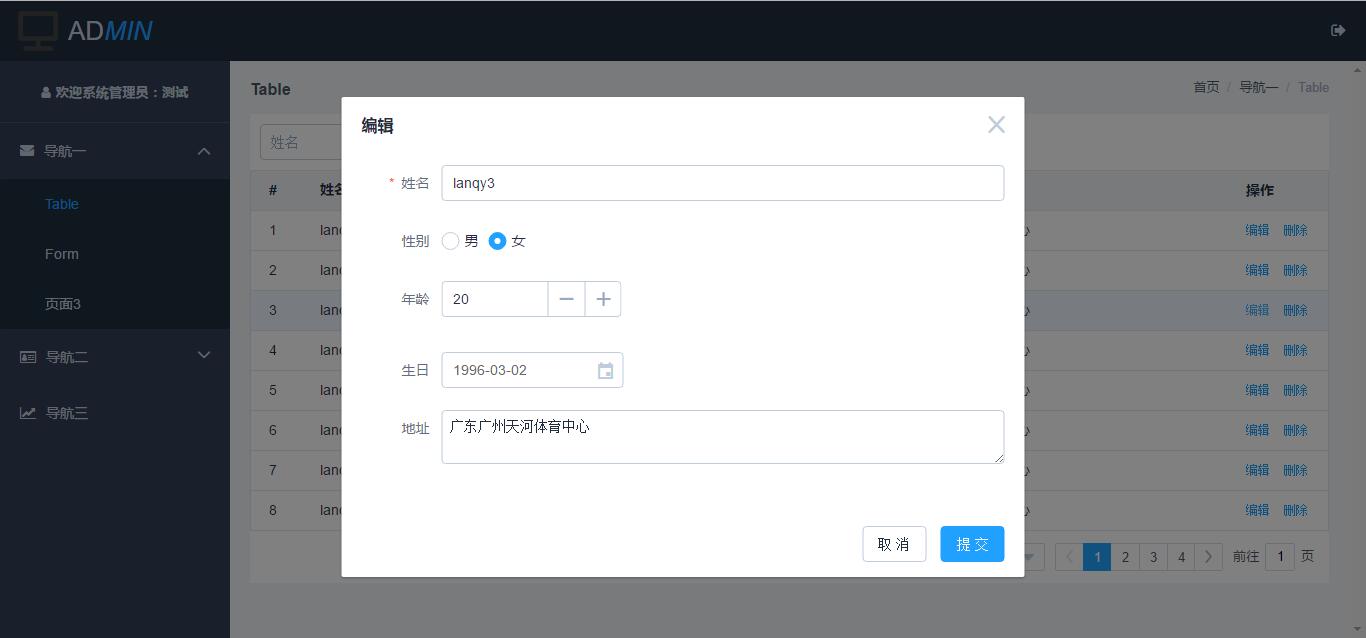This screenshot has height=638, width=1366.
Task: Click the 年龄 number input field
Action: (495, 299)
